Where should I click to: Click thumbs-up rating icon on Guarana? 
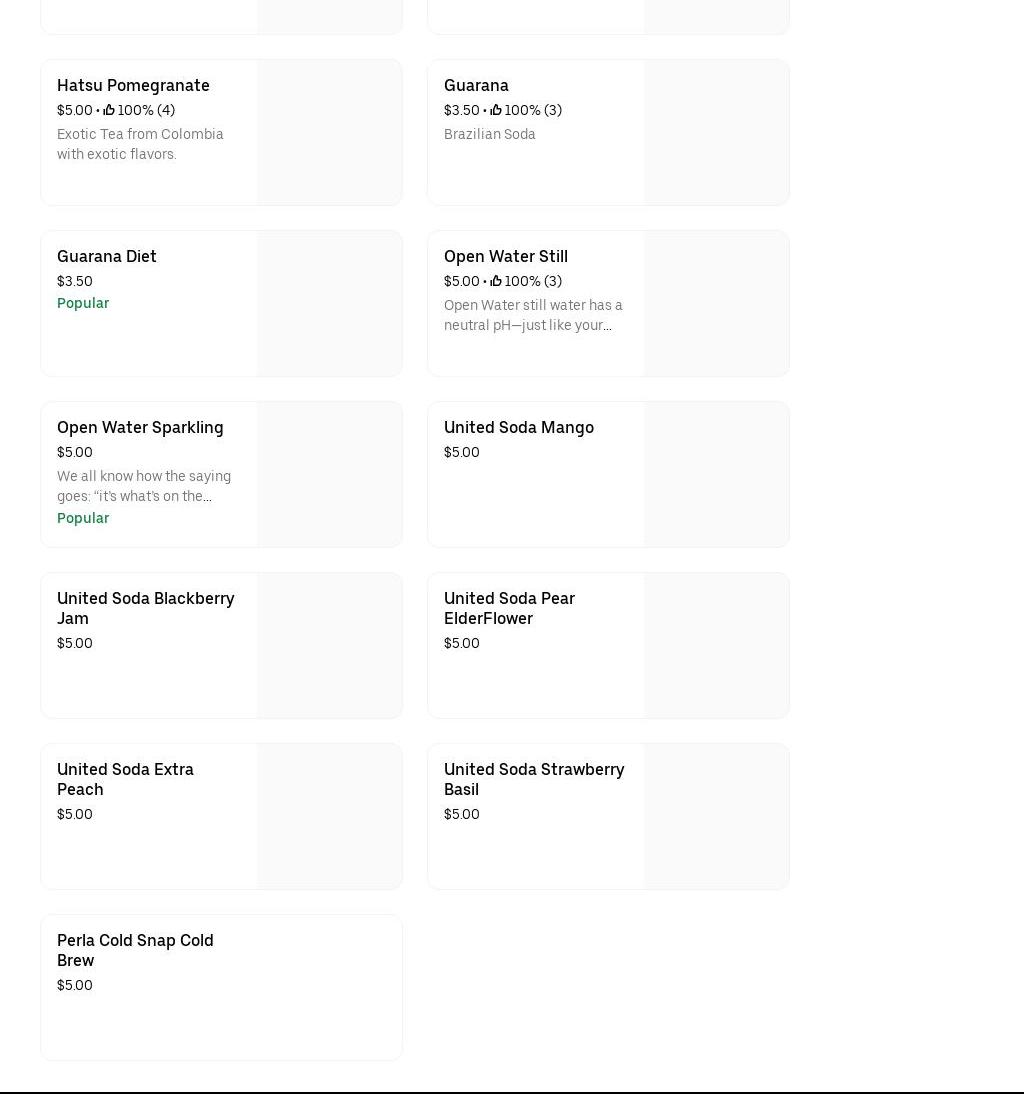pos(496,110)
